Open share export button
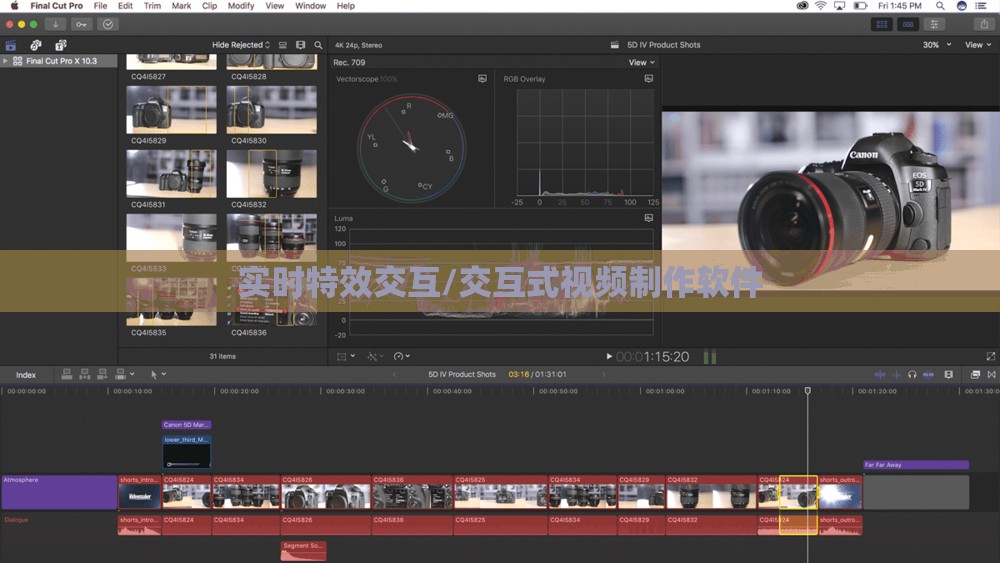 click(x=984, y=24)
